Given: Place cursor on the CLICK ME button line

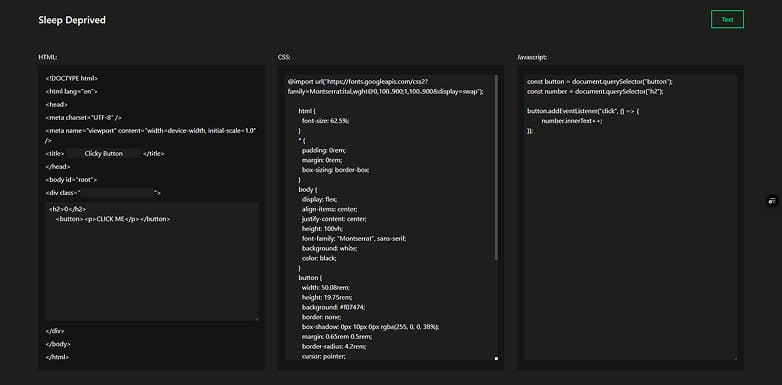Looking at the screenshot, I should click(x=113, y=219).
